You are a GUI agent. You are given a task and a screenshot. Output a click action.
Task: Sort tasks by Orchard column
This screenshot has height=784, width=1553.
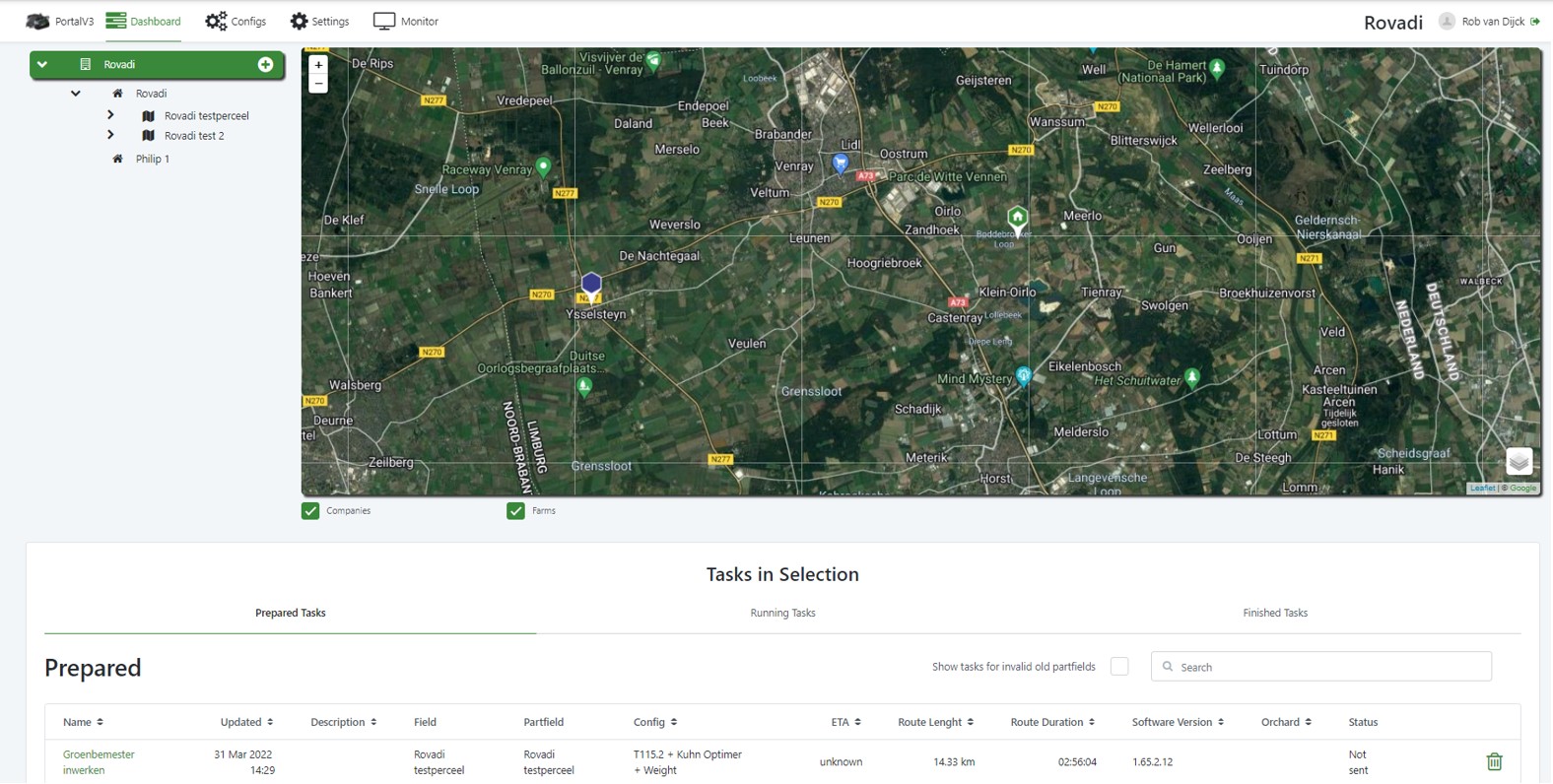pyautogui.click(x=1286, y=722)
